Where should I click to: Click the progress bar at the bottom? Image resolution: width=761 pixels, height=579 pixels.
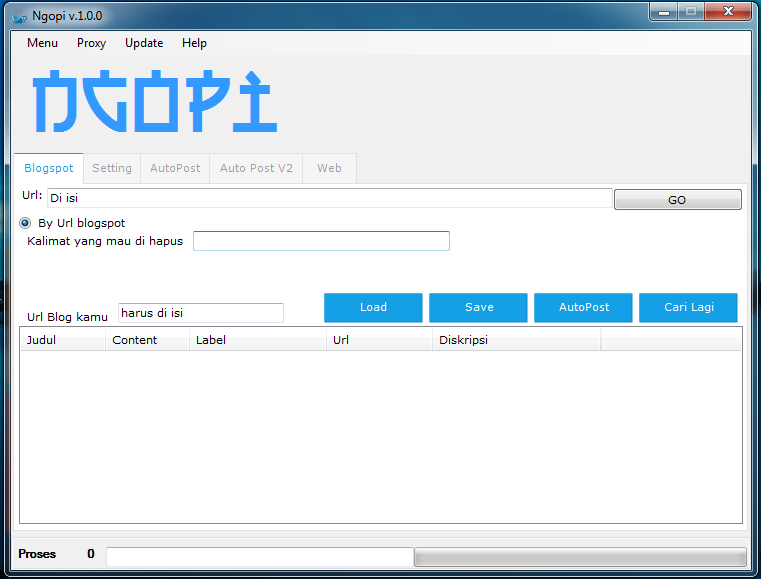580,557
